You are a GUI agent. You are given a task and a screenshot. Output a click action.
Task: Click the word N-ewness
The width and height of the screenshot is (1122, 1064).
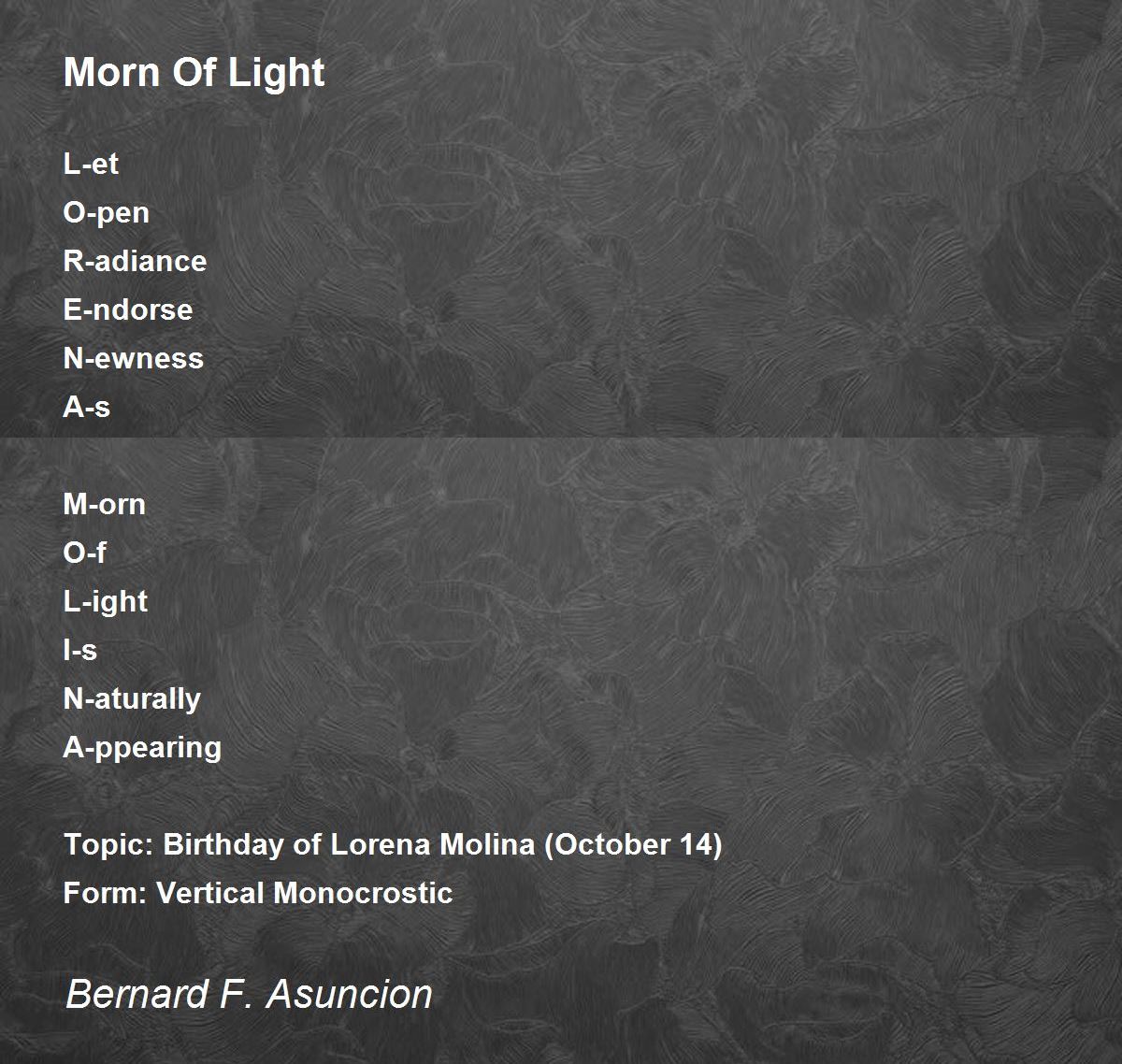click(133, 358)
